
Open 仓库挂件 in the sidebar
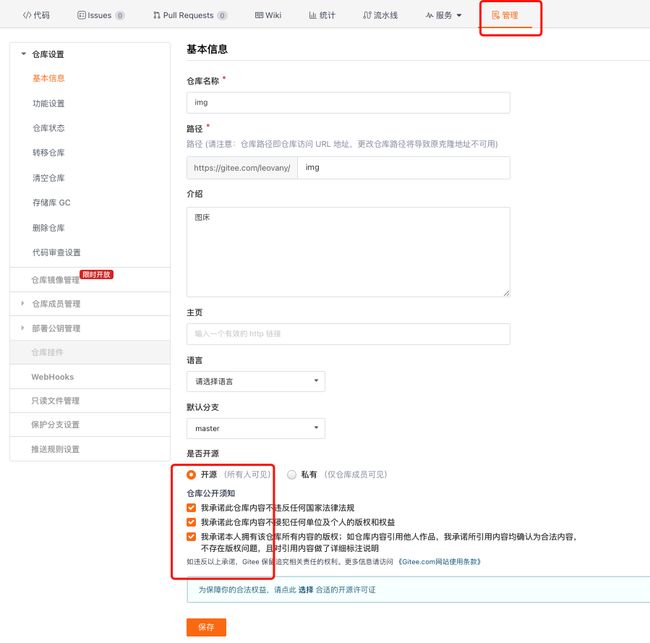pos(90,352)
